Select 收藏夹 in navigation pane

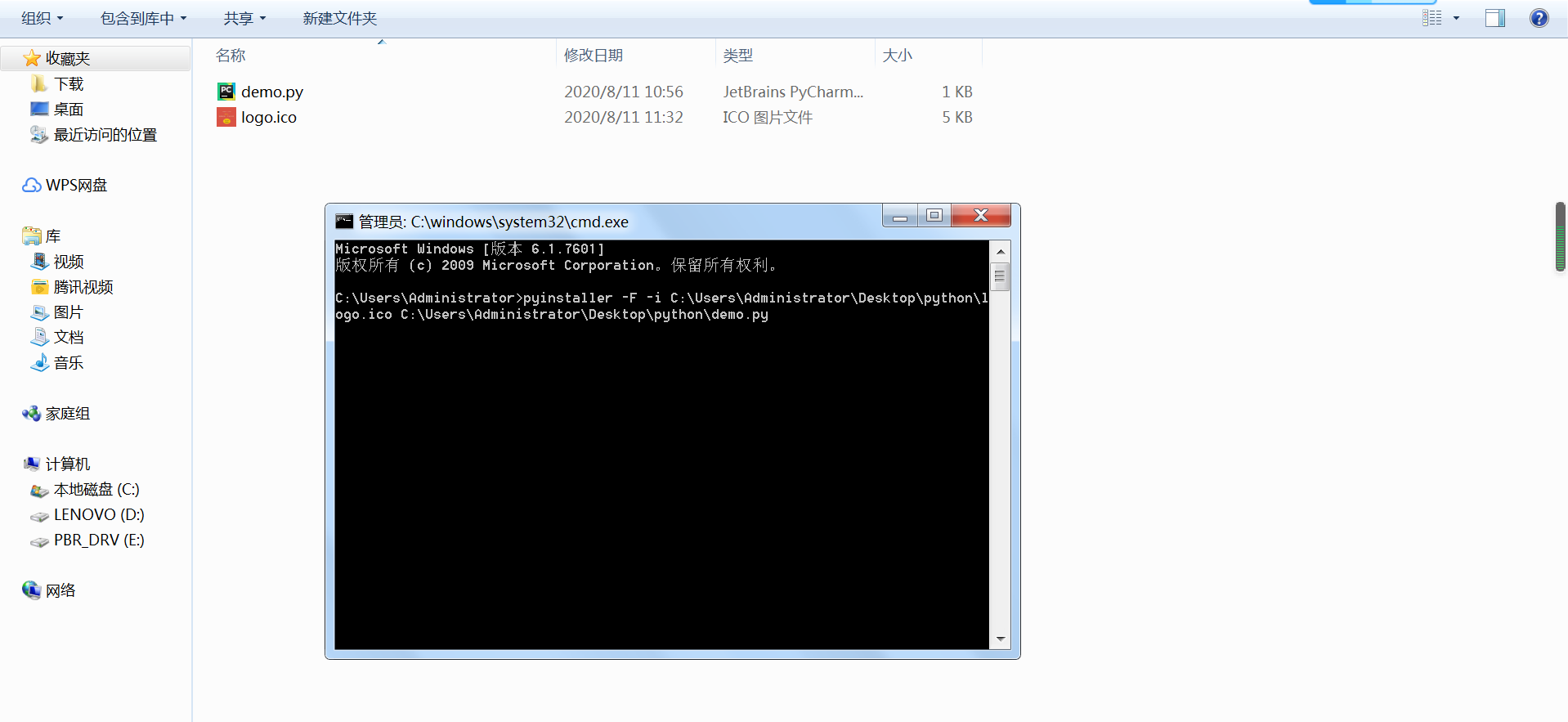(68, 59)
